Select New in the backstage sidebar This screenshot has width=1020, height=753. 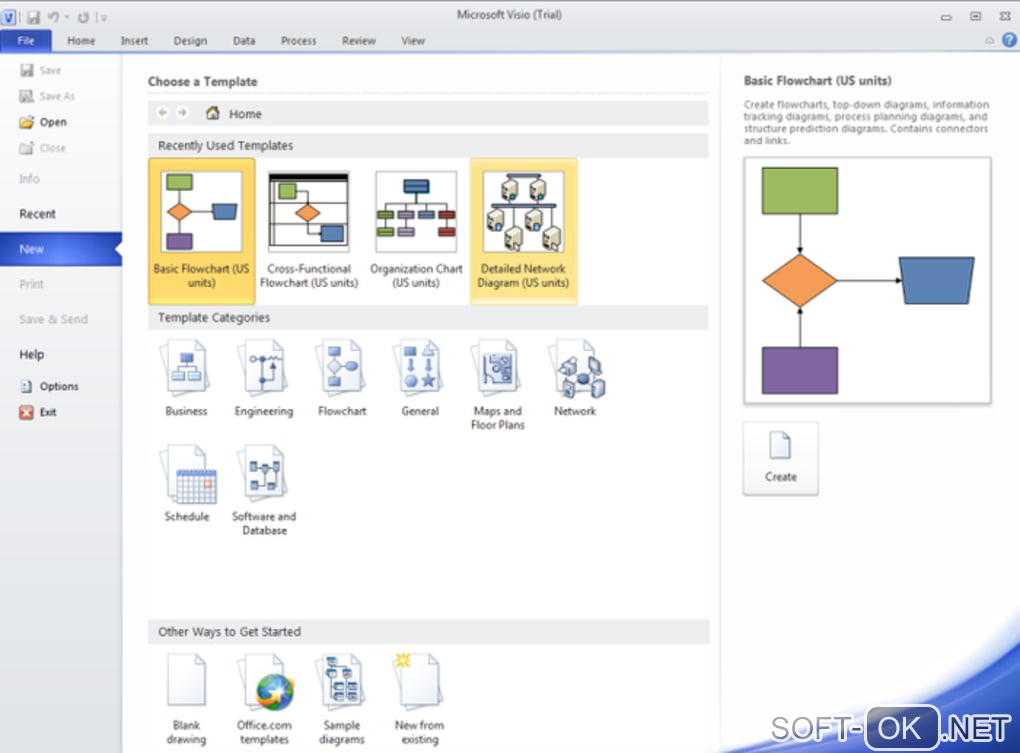[60, 249]
